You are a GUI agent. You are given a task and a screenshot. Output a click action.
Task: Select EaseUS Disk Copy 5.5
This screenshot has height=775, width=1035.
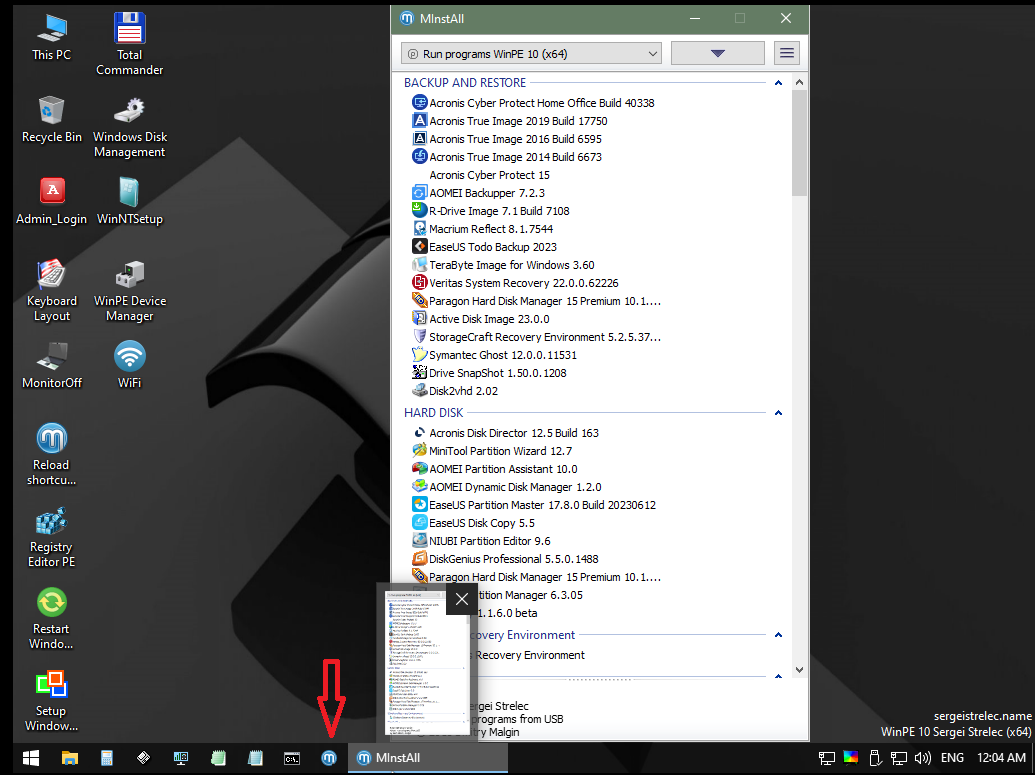point(473,523)
